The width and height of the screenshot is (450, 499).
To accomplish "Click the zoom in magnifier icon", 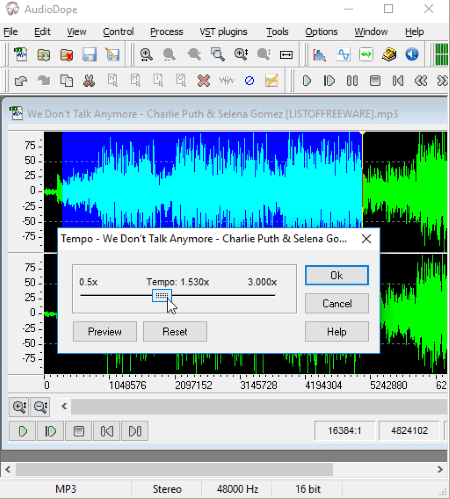I will 146,54.
